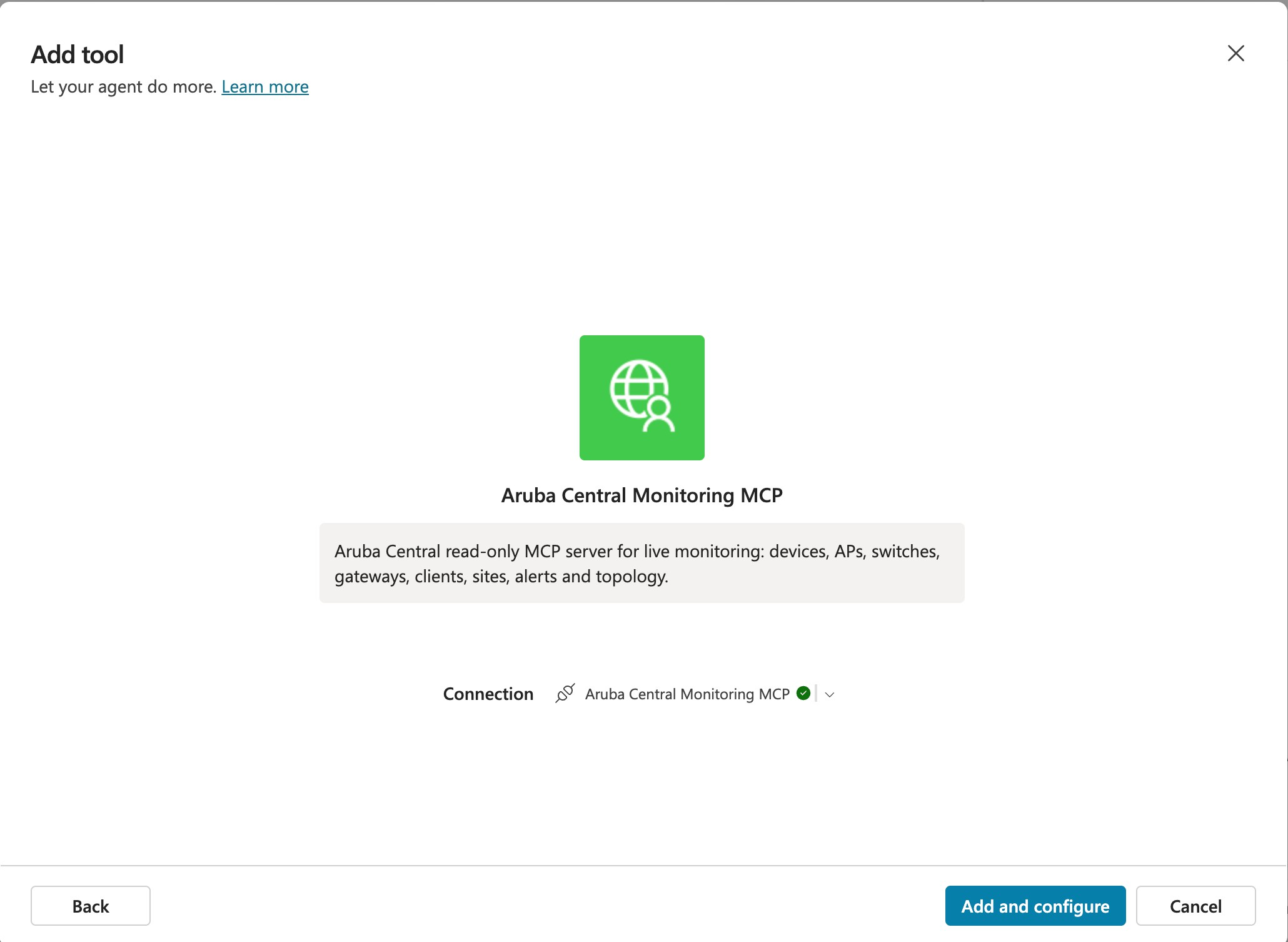The width and height of the screenshot is (1288, 942).
Task: Click Add and configure button
Action: pyautogui.click(x=1035, y=906)
